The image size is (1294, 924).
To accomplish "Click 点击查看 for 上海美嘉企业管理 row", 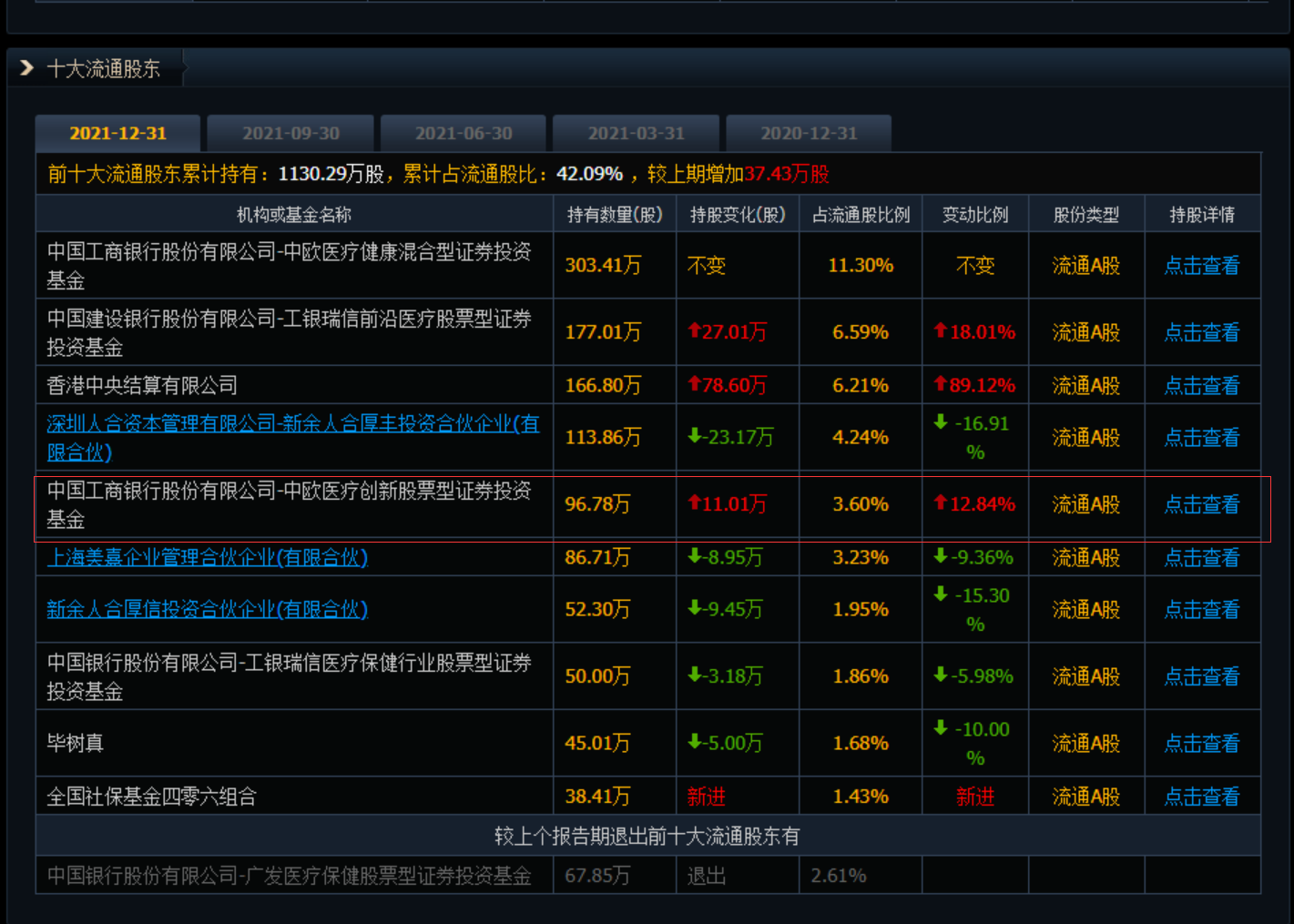I will click(1202, 557).
